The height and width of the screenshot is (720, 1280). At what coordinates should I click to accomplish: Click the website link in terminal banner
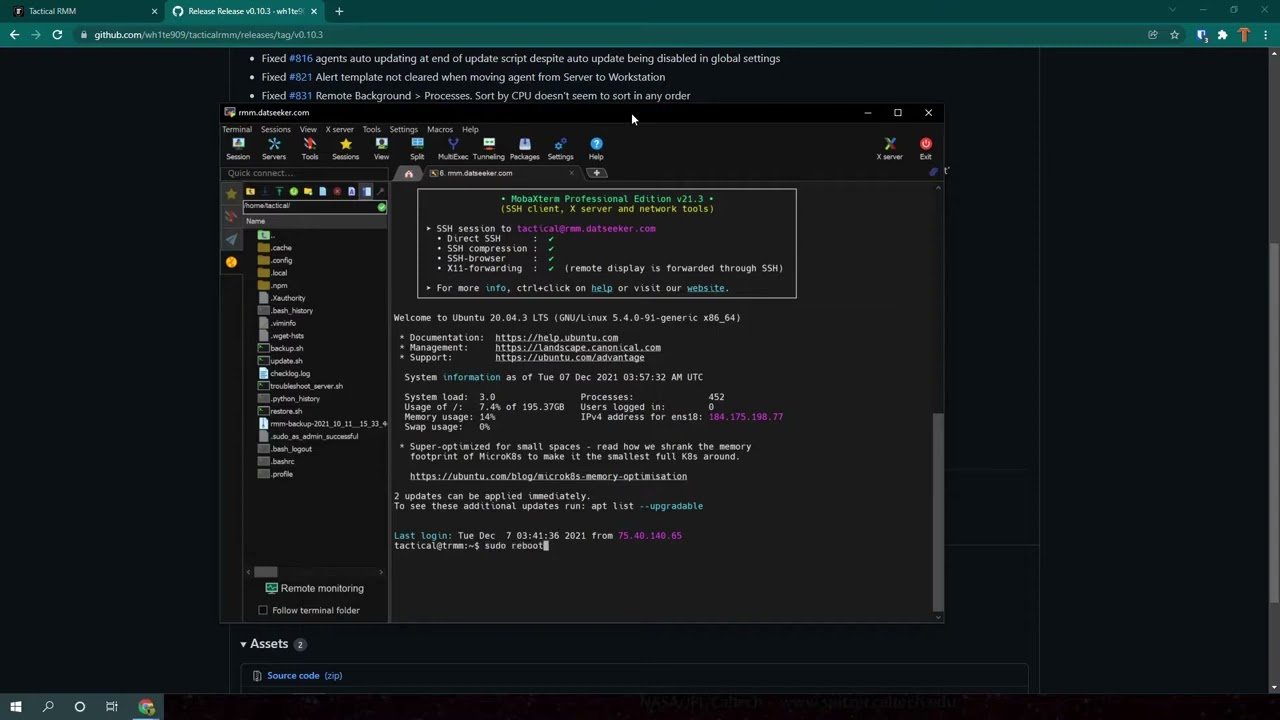tap(705, 288)
